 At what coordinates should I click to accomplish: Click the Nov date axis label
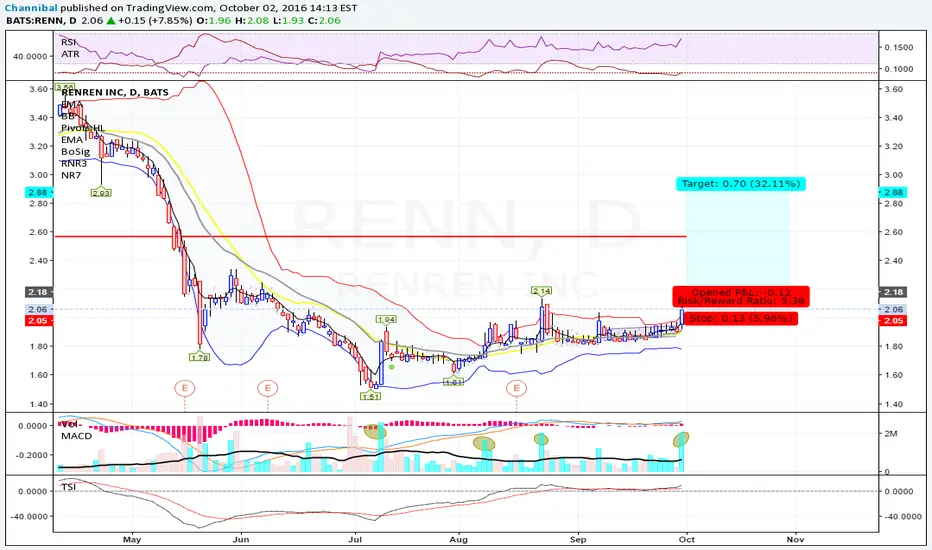(x=795, y=539)
